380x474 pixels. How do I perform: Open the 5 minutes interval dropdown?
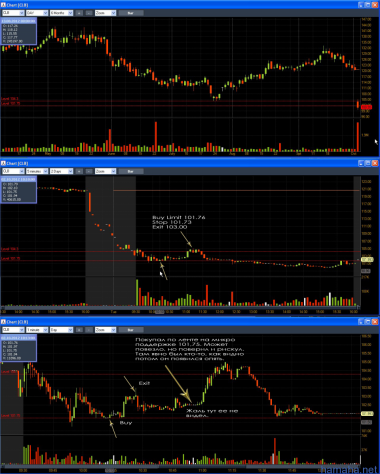pyautogui.click(x=37, y=171)
